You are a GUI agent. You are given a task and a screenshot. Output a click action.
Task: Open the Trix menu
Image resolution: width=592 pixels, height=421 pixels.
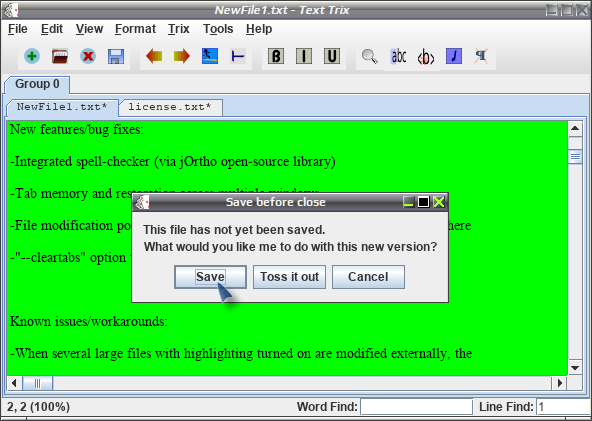[179, 29]
